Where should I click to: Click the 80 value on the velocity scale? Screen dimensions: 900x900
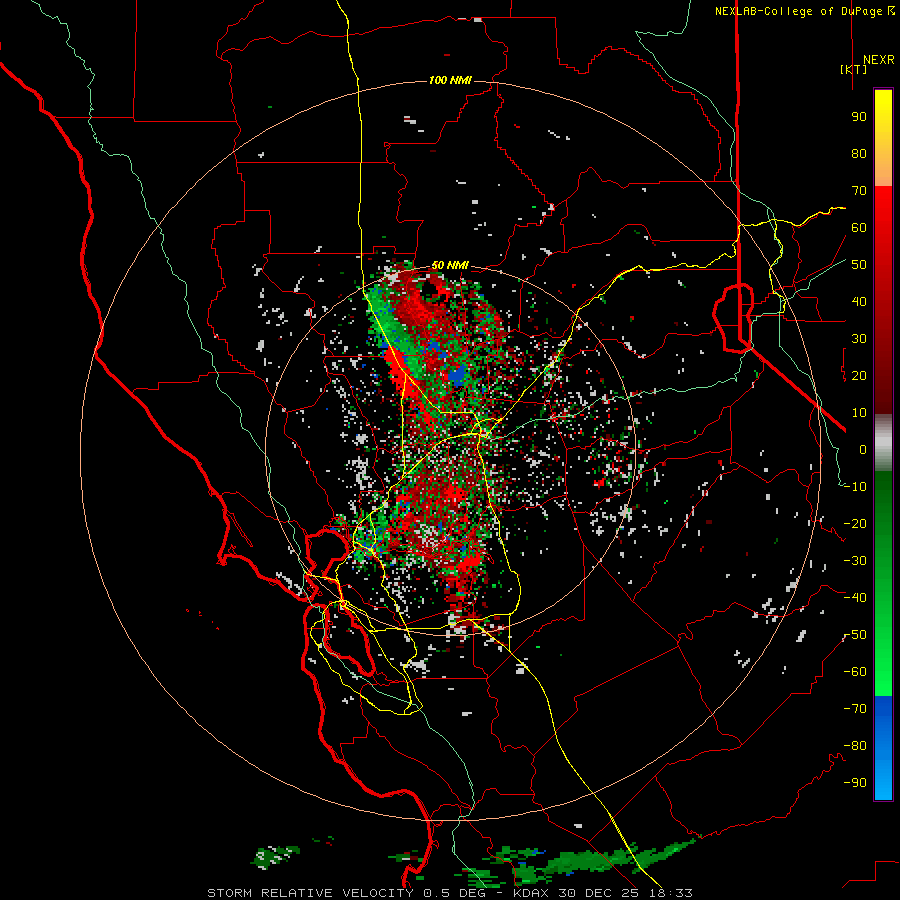(x=859, y=154)
